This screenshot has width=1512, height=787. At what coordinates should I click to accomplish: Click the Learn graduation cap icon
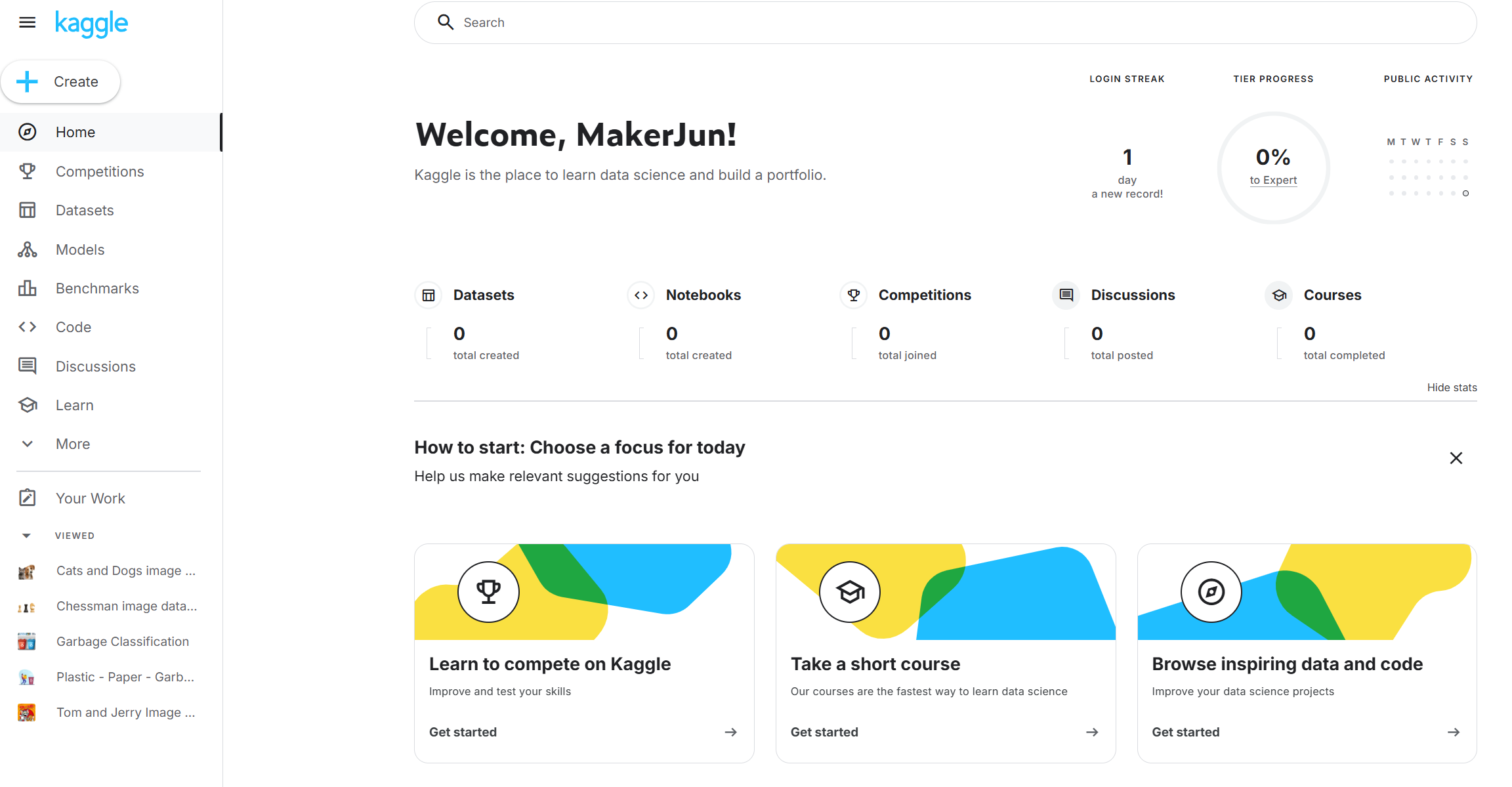click(x=27, y=405)
